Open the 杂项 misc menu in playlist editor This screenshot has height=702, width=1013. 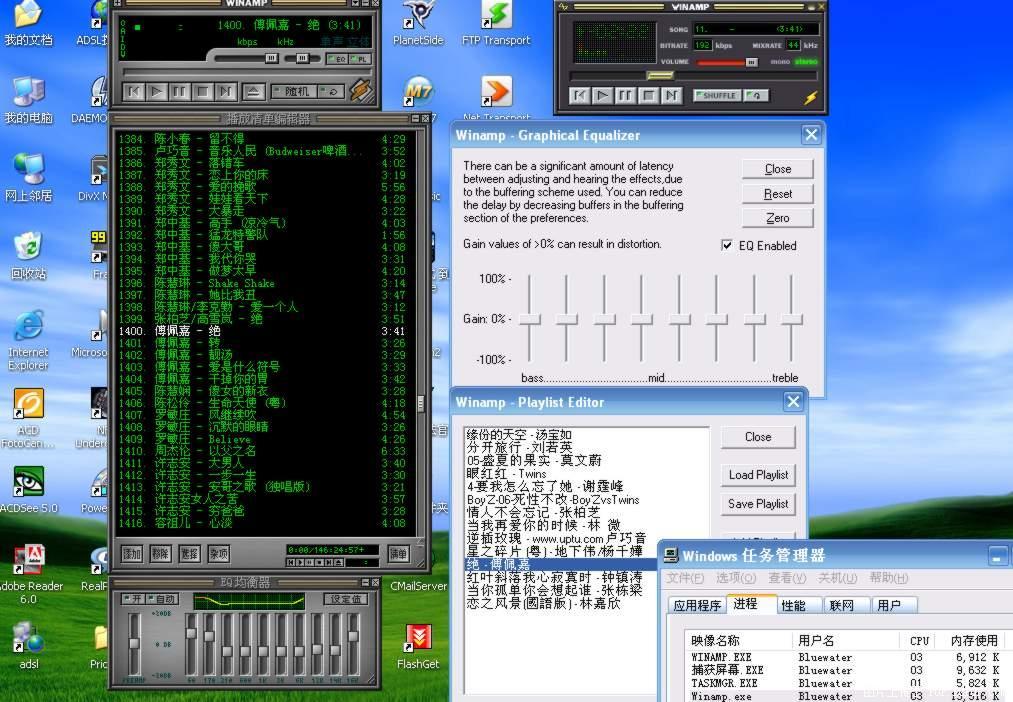click(218, 553)
